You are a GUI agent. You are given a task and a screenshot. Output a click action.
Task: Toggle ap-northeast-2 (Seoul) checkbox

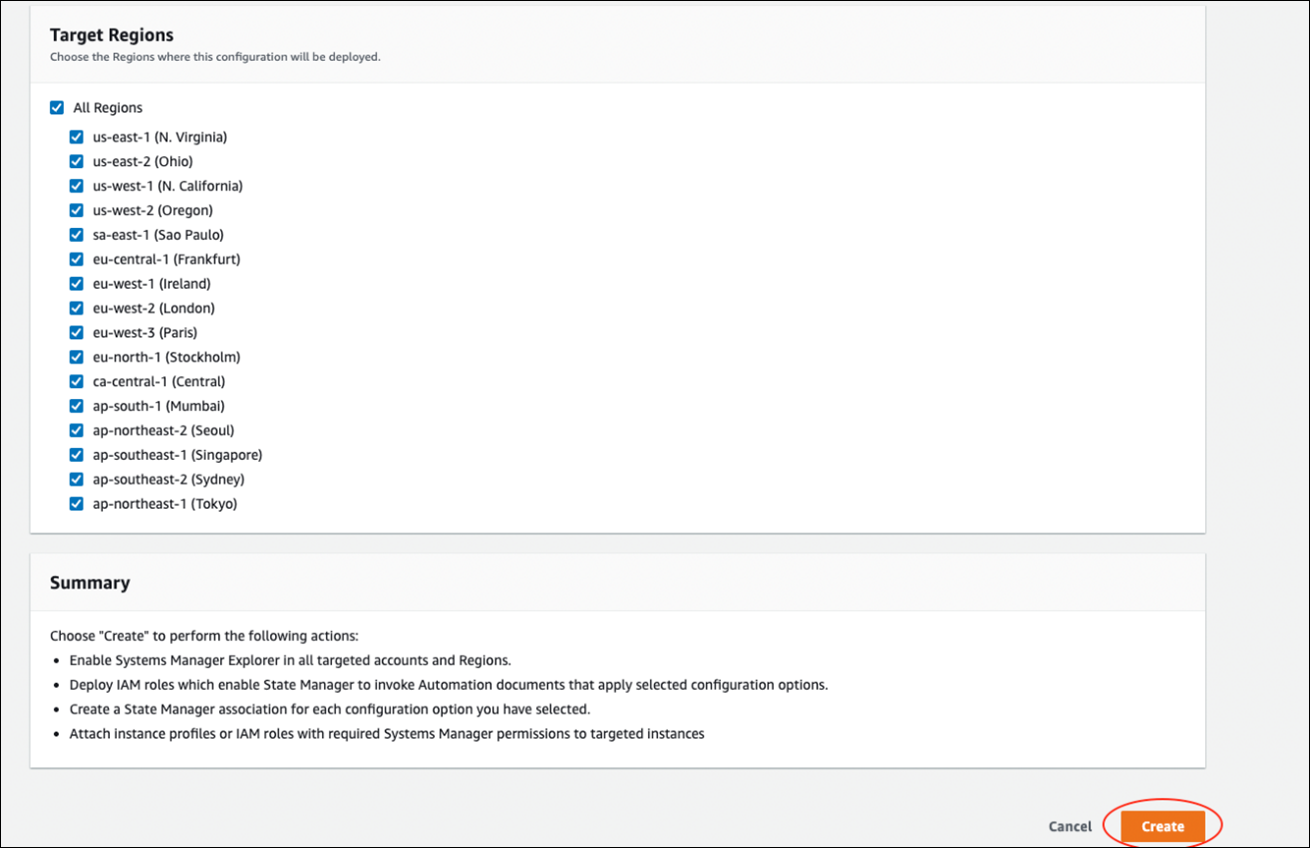pyautogui.click(x=76, y=430)
